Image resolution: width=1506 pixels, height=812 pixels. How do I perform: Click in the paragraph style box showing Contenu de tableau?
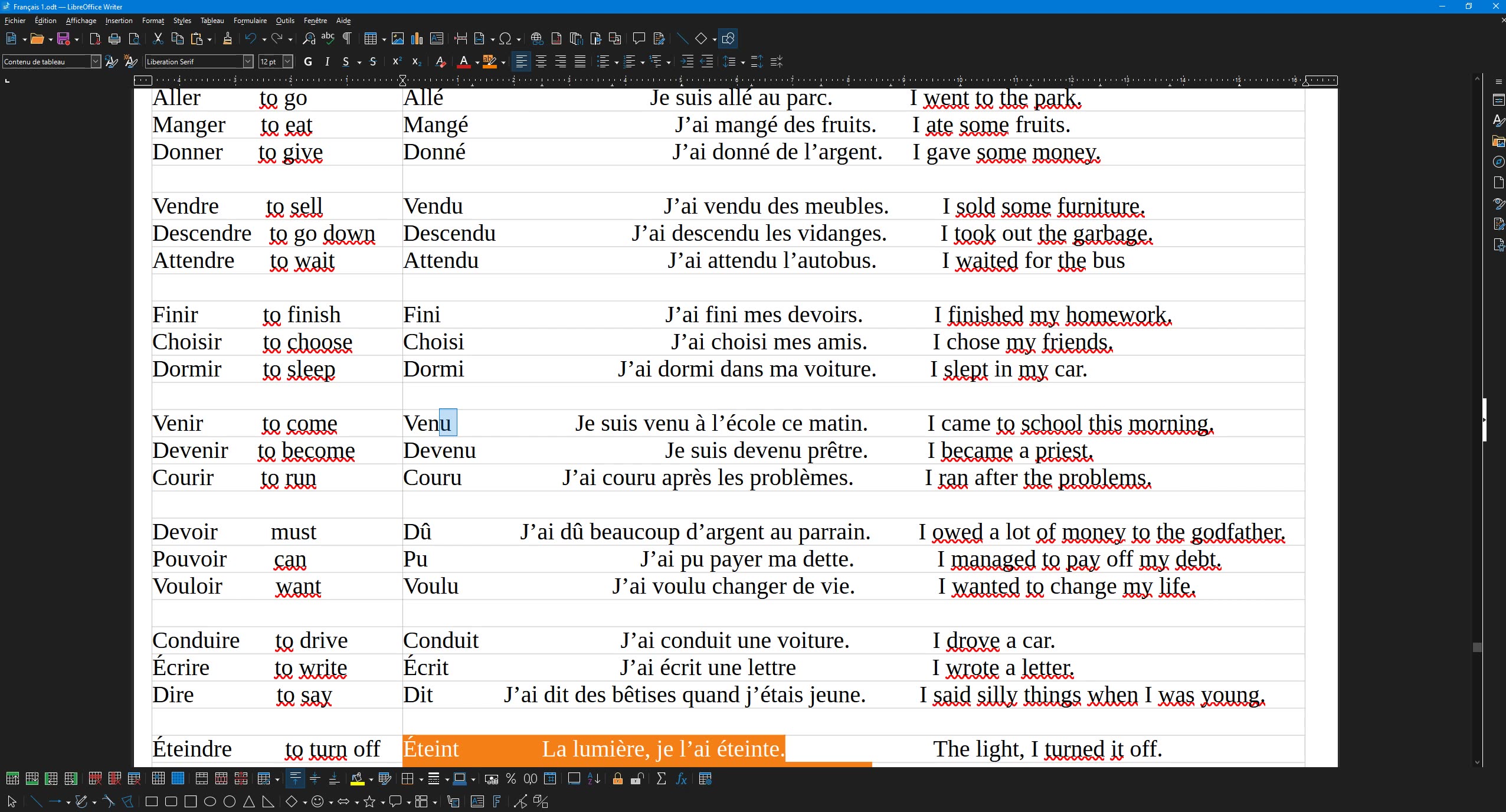click(x=47, y=61)
